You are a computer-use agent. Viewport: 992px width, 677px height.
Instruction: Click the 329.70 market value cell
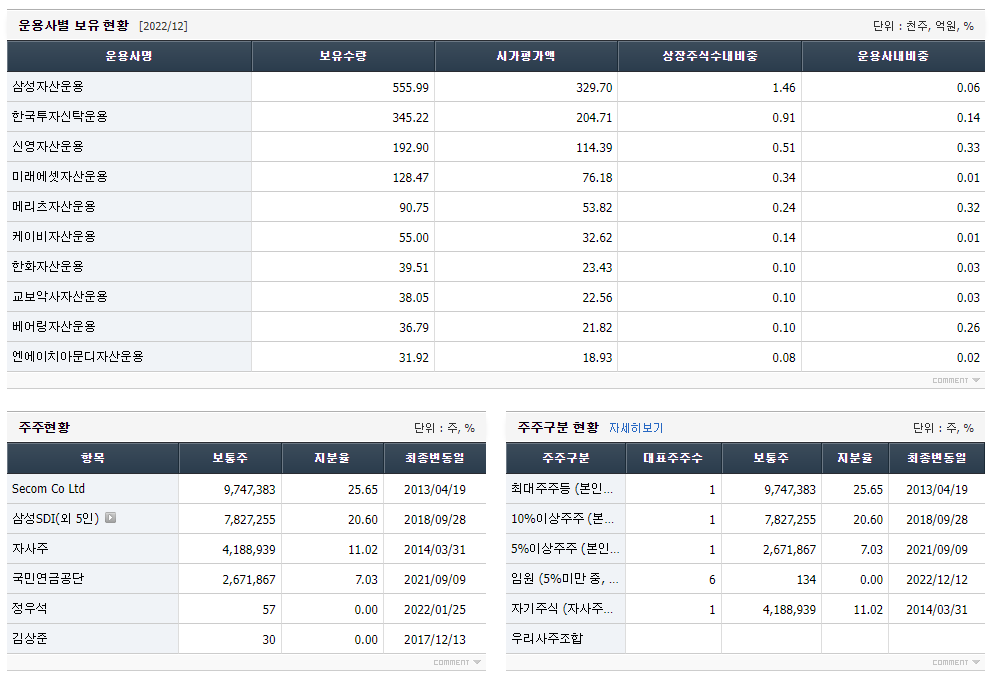[594, 88]
